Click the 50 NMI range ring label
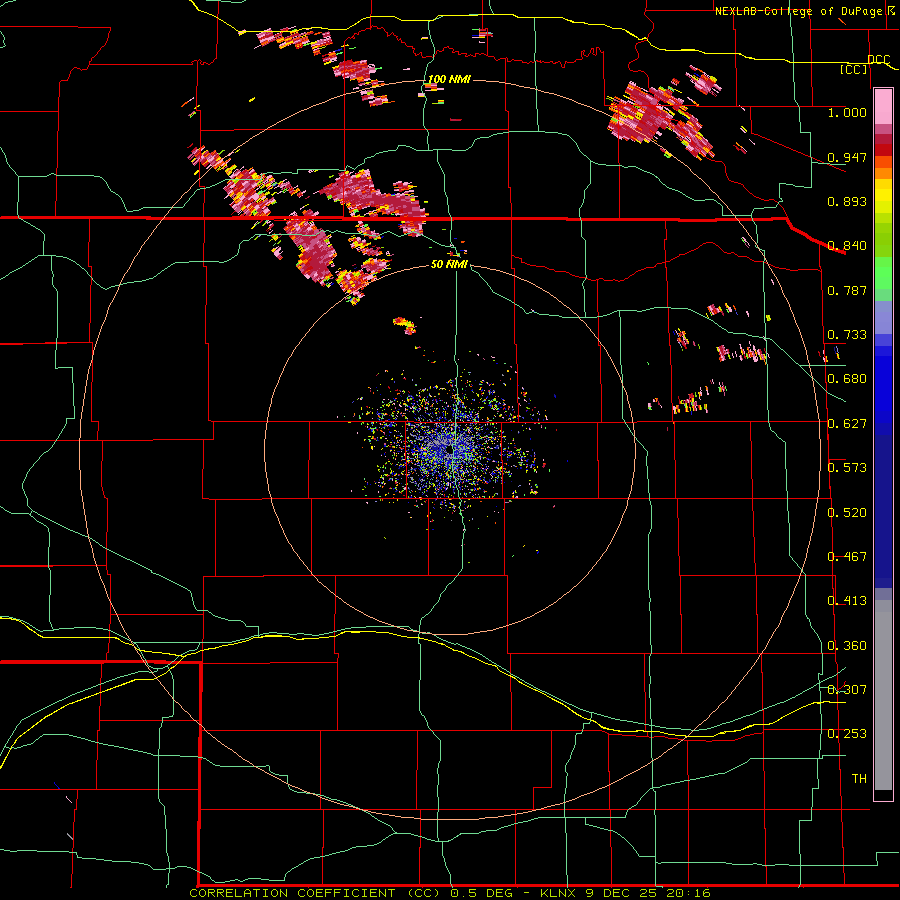This screenshot has width=900, height=900. tap(449, 264)
